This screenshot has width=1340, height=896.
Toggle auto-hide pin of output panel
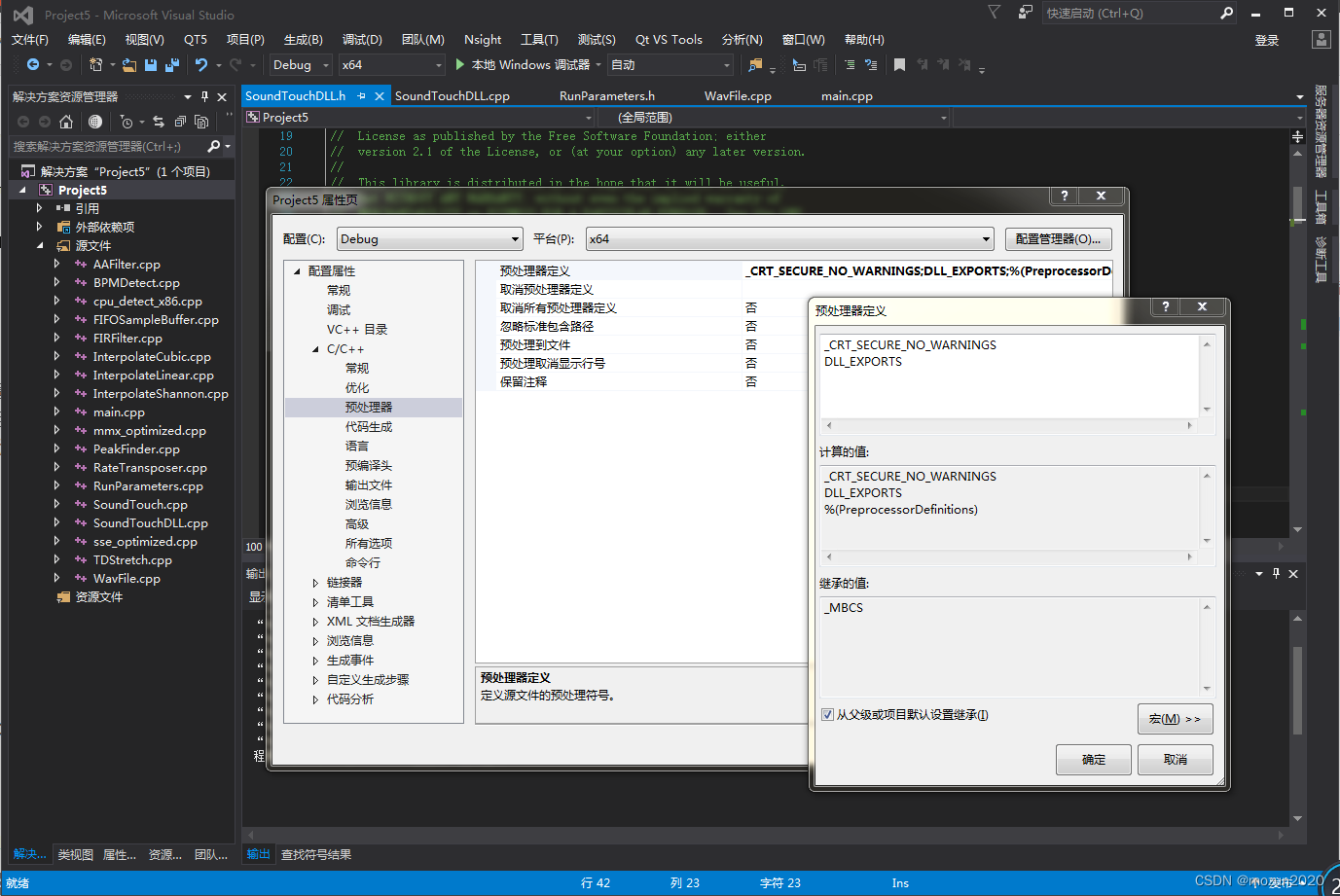tap(1277, 574)
